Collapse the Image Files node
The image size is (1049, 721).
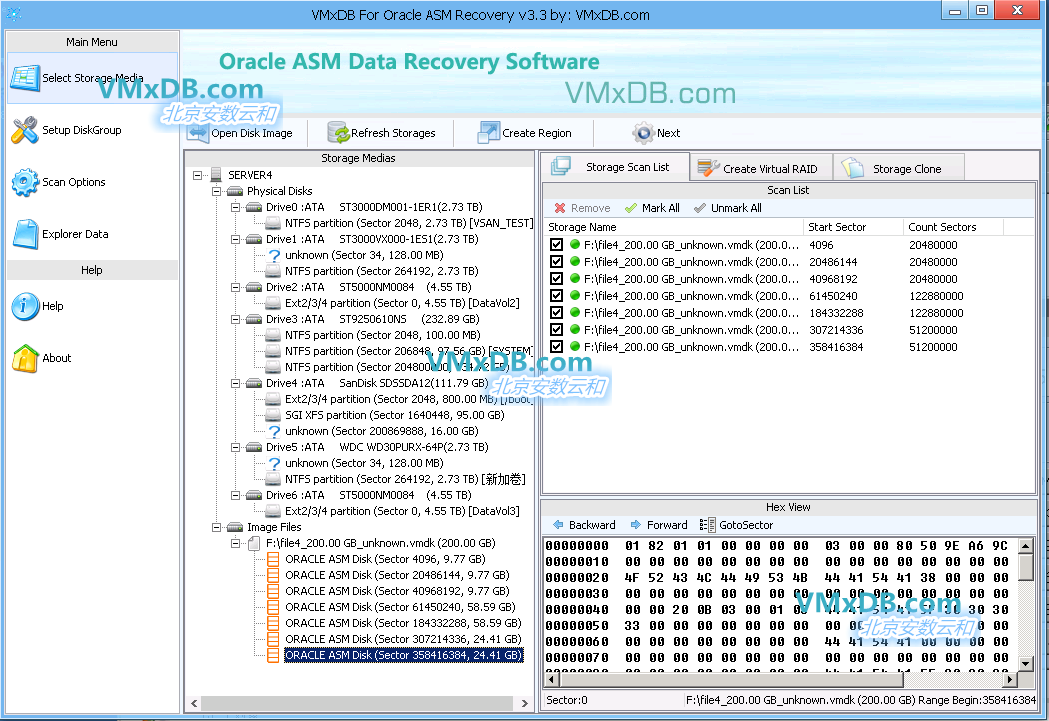click(216, 527)
